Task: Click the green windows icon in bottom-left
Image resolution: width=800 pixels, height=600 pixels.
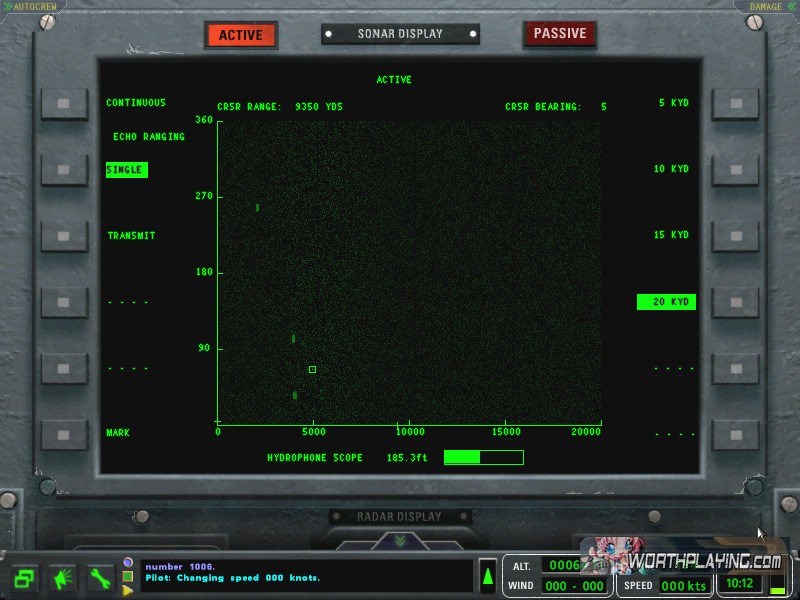Action: click(25, 578)
